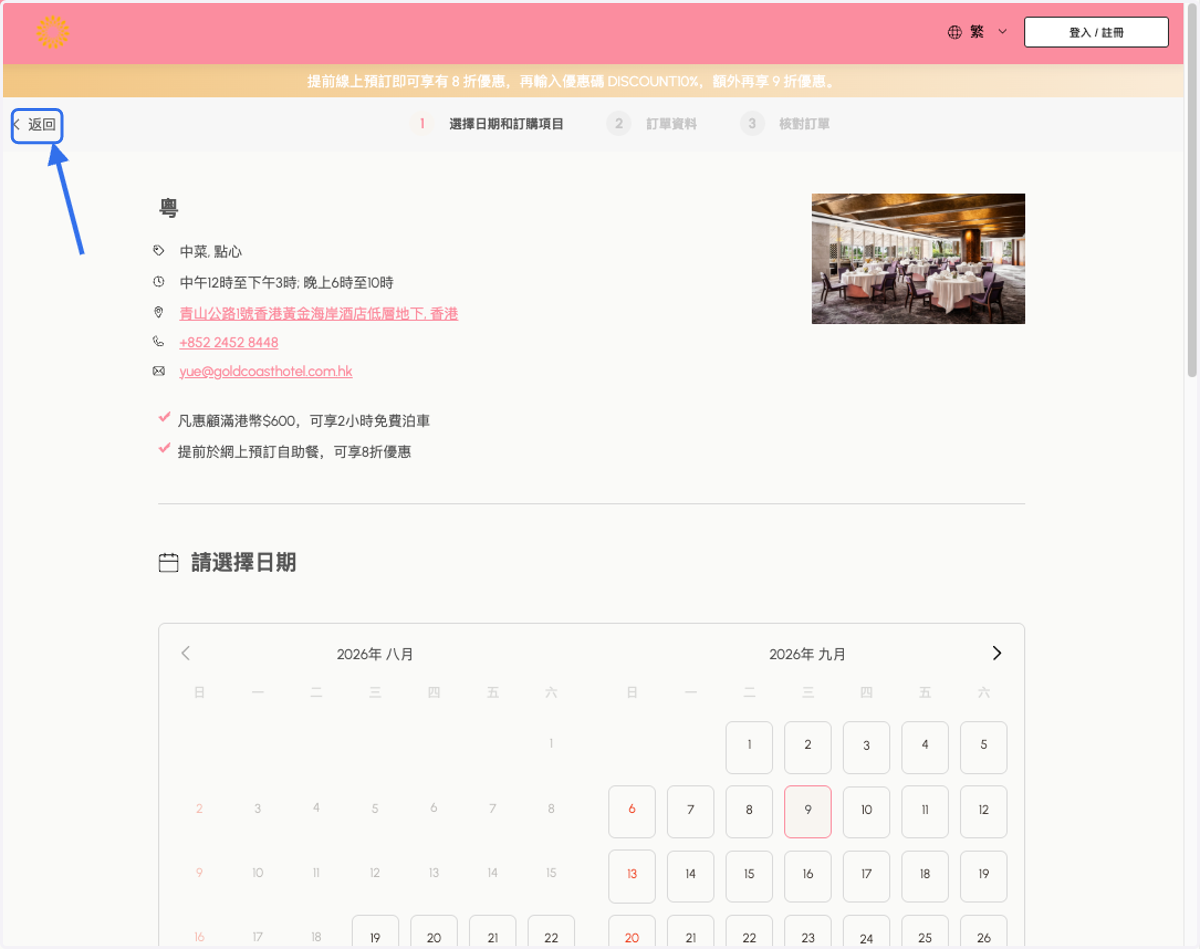Click the 登入 / 註冊 button
This screenshot has height=949, width=1200.
pyautogui.click(x=1096, y=32)
